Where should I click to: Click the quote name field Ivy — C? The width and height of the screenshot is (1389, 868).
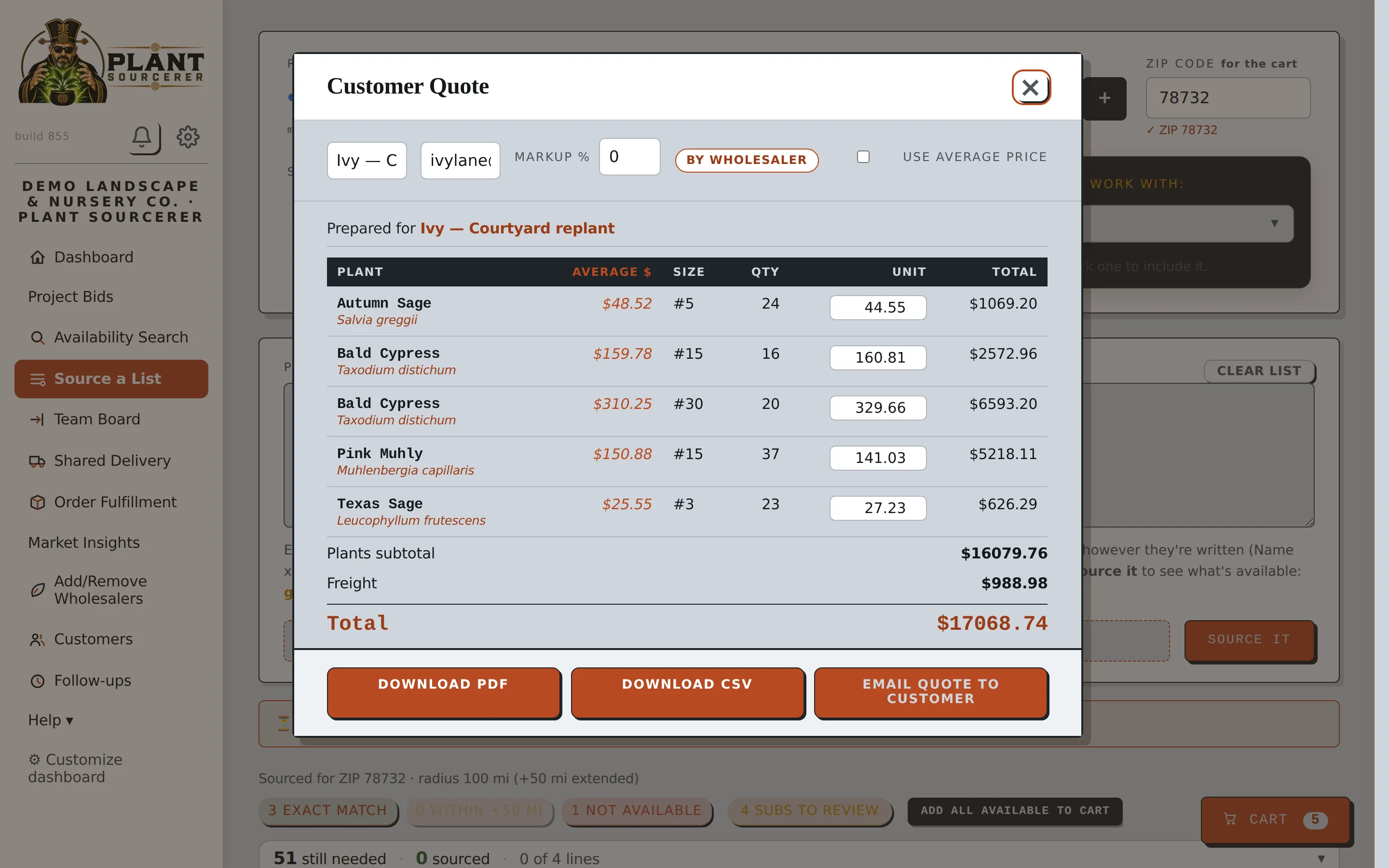[367, 160]
